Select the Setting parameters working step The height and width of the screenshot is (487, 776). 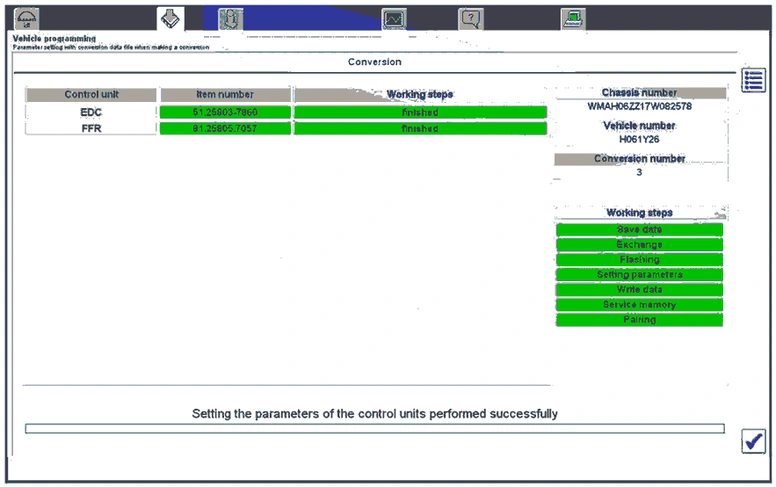pos(639,275)
